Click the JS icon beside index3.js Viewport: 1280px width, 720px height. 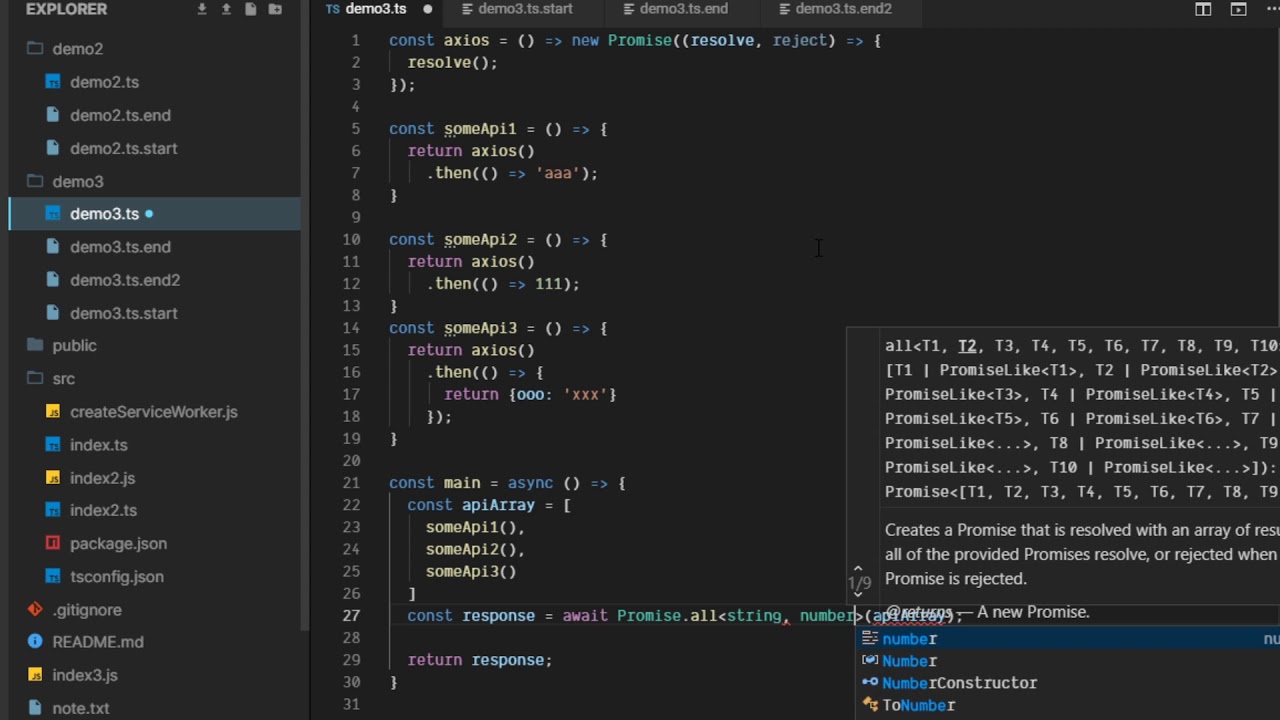(x=35, y=675)
